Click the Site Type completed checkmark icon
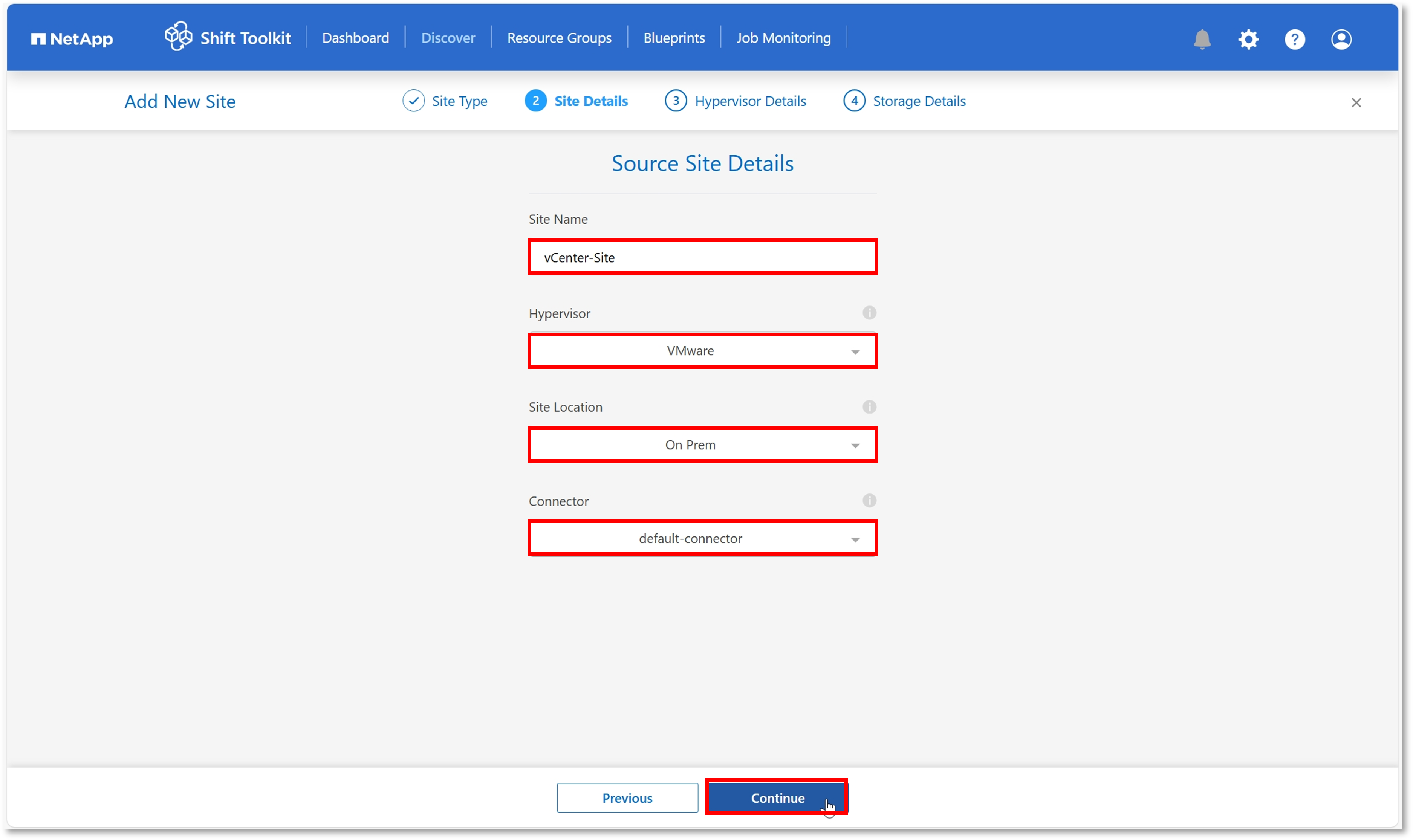Viewport: 1413px width, 840px height. tap(413, 101)
